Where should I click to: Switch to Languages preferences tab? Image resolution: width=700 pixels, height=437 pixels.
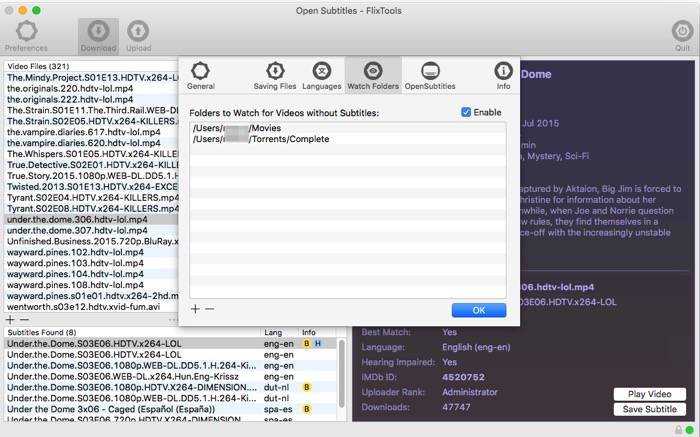(321, 75)
